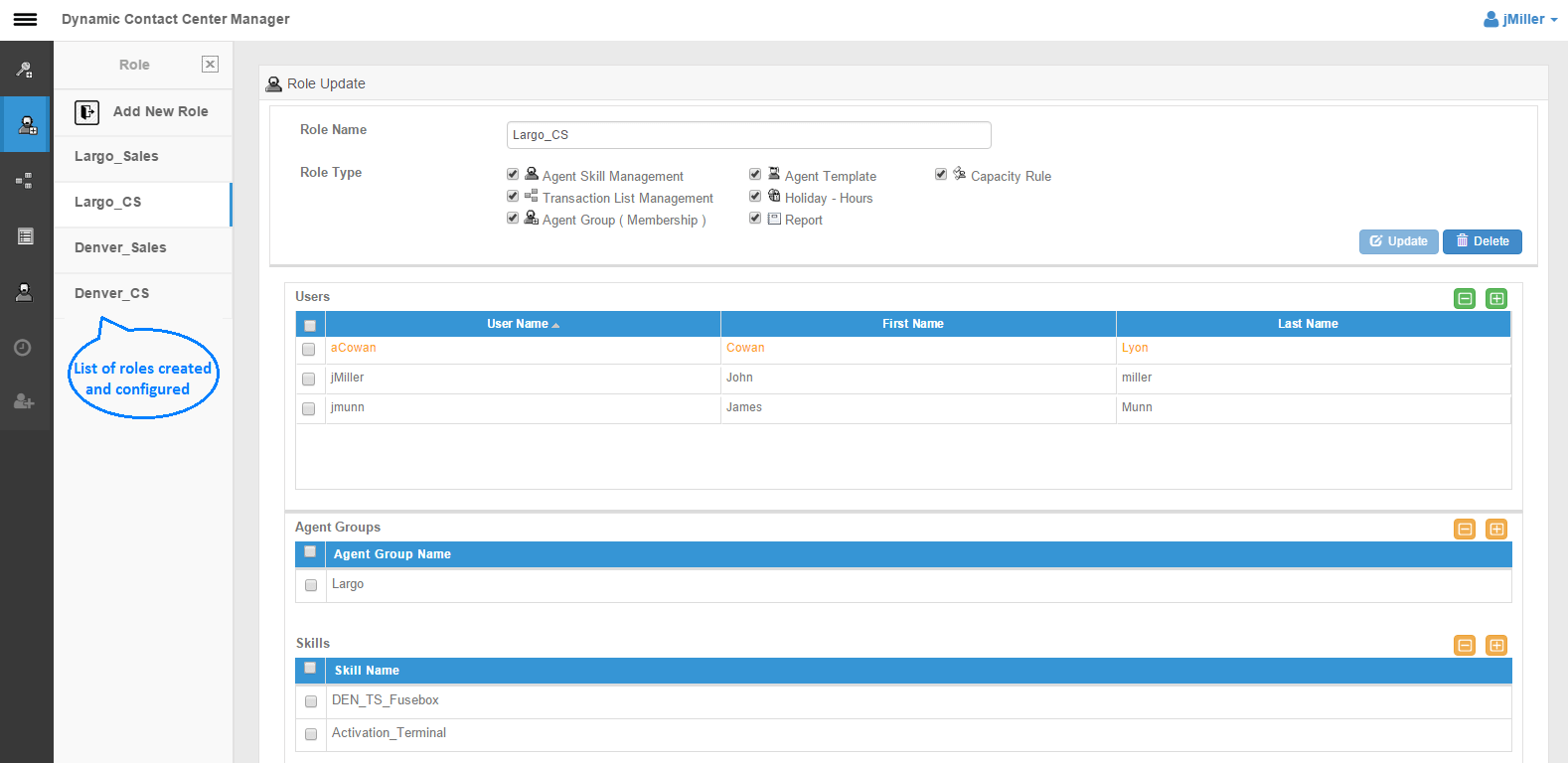Click the Agent Skill Management icon
The height and width of the screenshot is (763, 1568).
pos(532,174)
